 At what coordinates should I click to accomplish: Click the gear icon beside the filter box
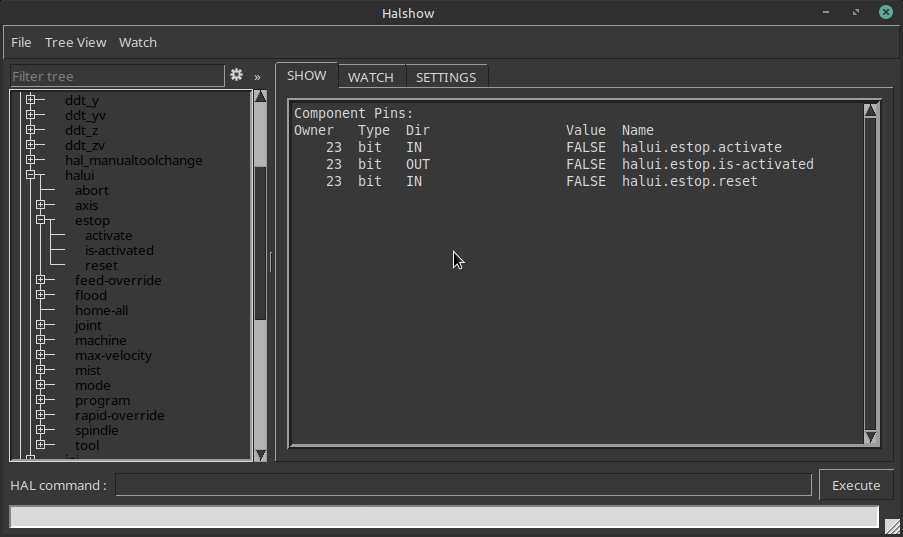pyautogui.click(x=236, y=75)
